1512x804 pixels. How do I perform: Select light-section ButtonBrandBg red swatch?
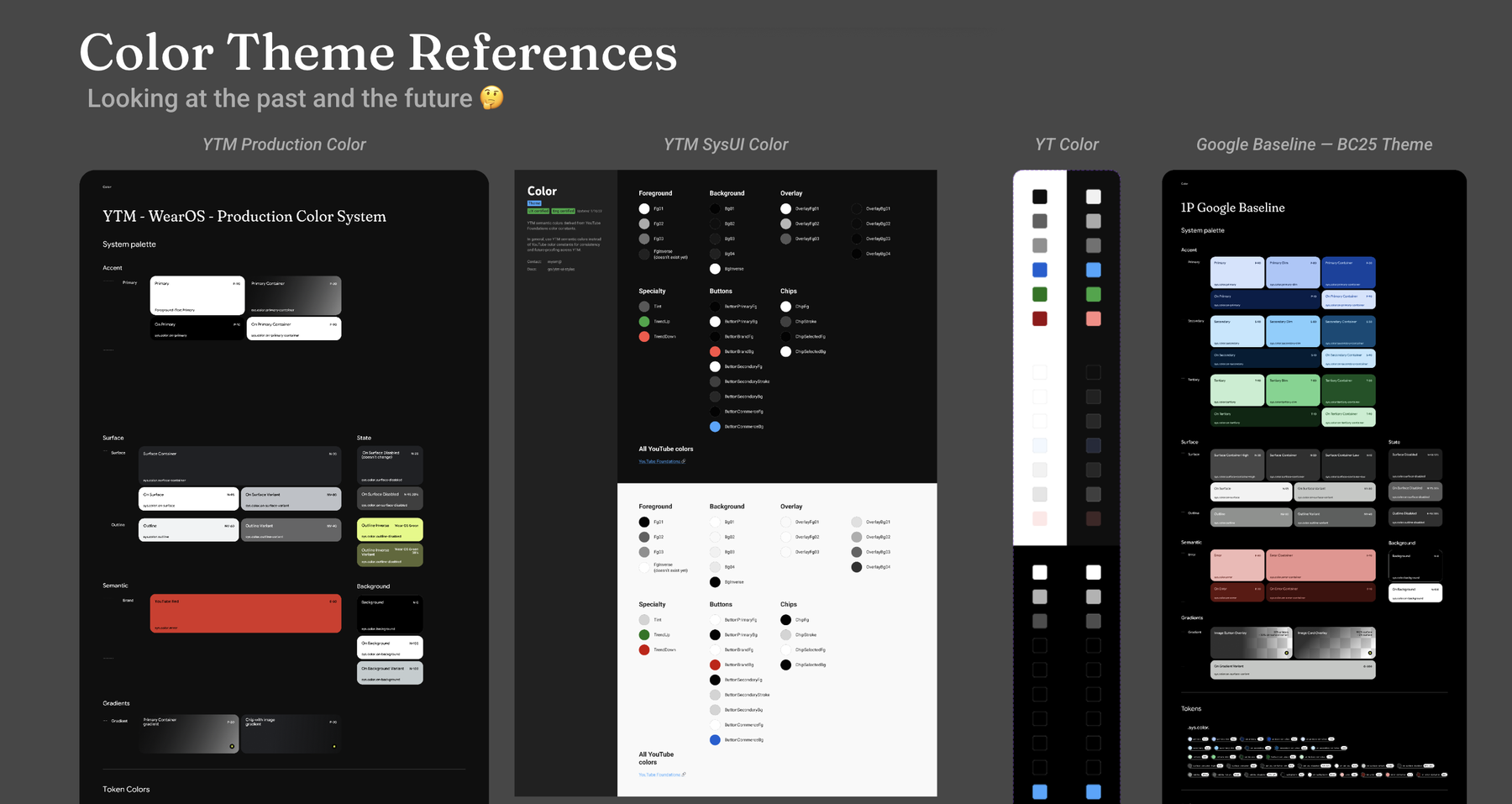point(715,665)
